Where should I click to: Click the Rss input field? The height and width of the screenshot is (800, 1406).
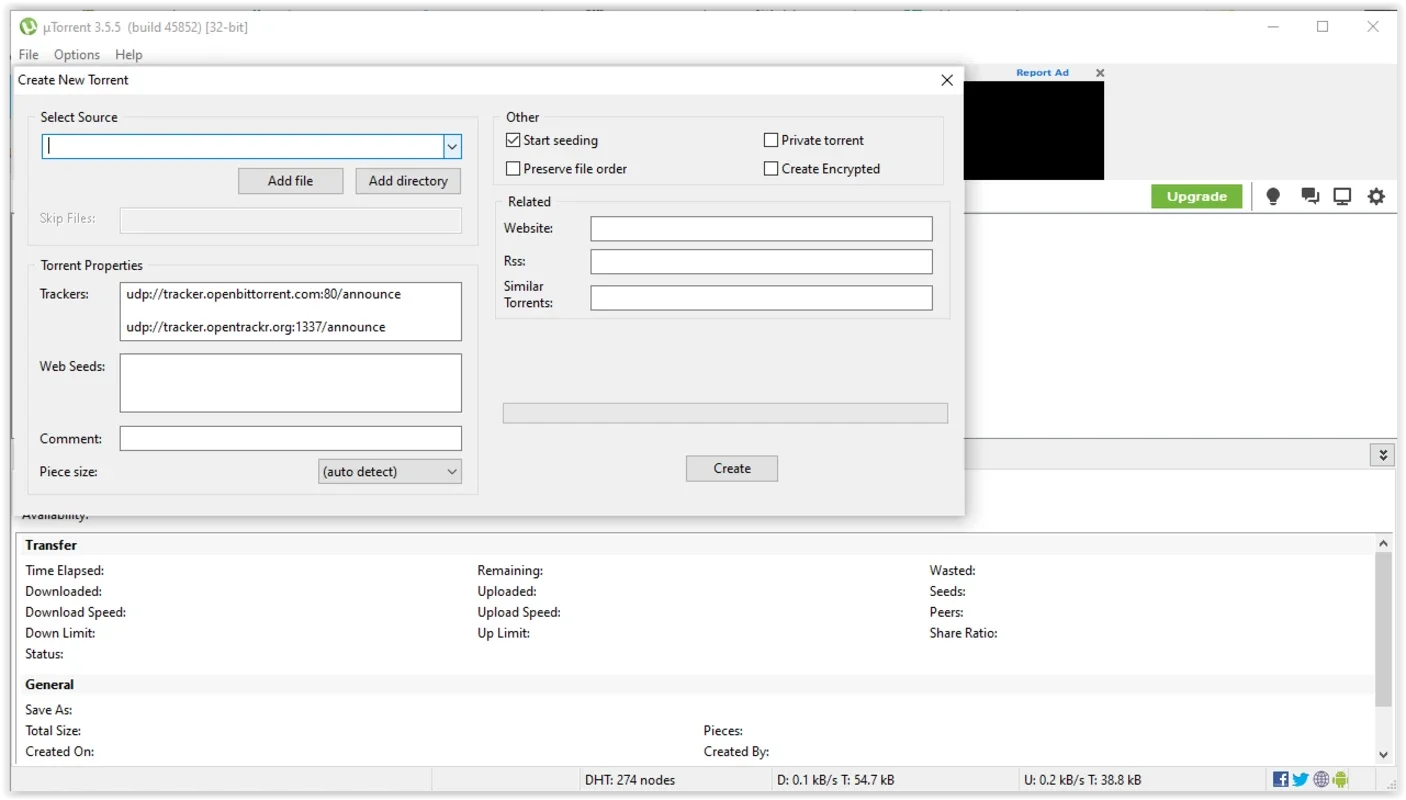tap(761, 262)
